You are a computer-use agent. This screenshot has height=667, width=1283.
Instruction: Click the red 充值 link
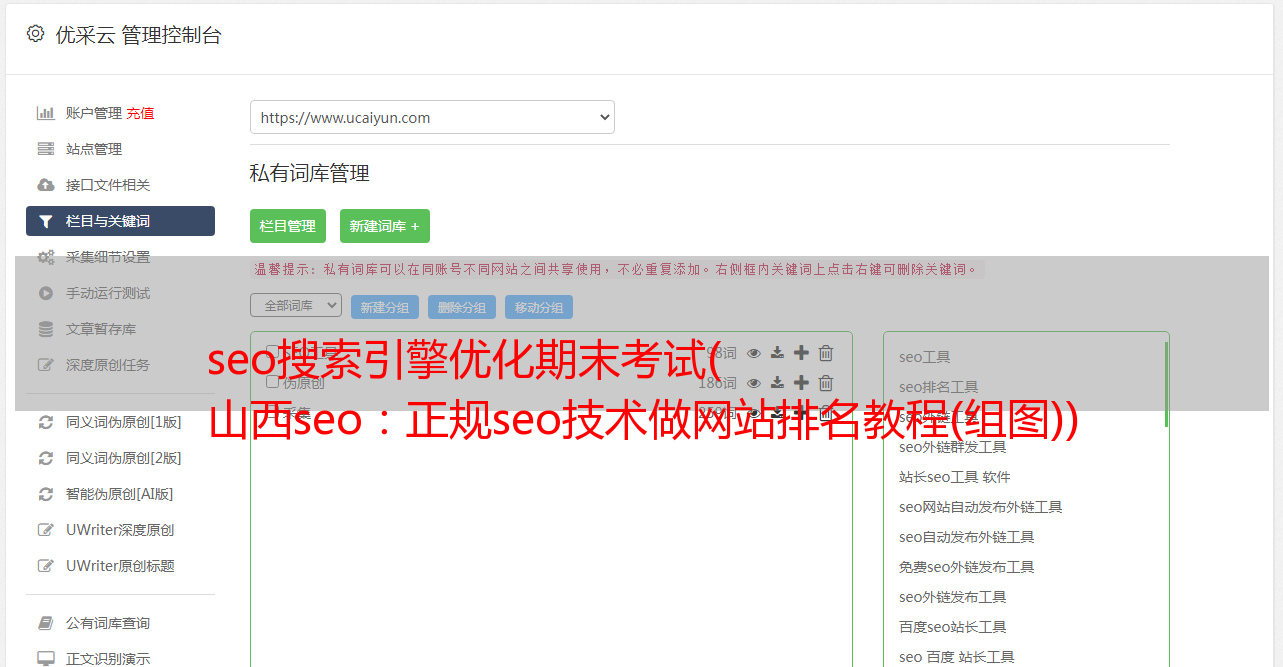pyautogui.click(x=140, y=113)
